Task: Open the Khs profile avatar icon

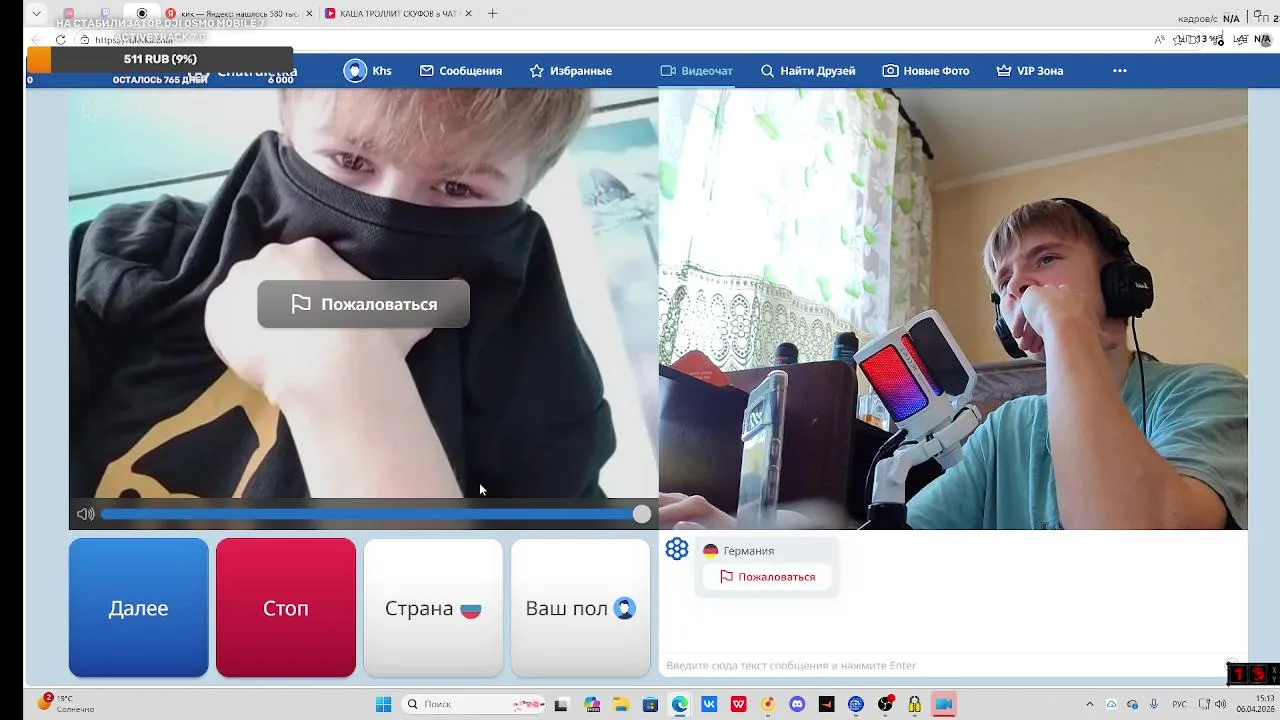Action: tap(355, 71)
